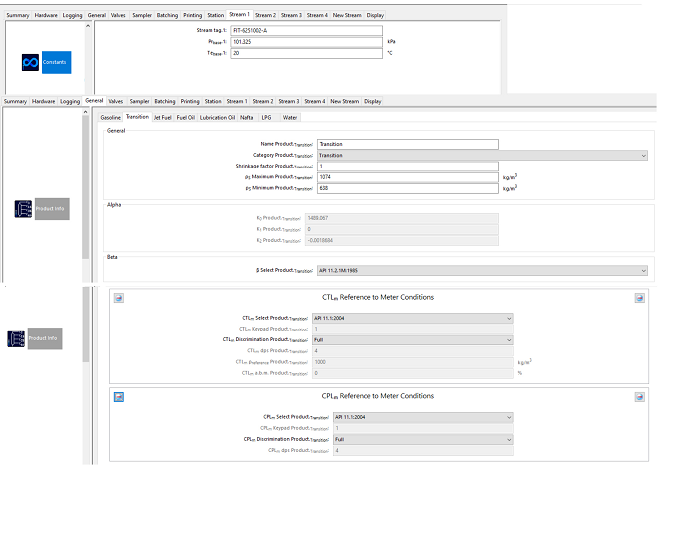Click the Name Product Transition field
Viewport: 682px width, 546px height.
click(x=408, y=144)
